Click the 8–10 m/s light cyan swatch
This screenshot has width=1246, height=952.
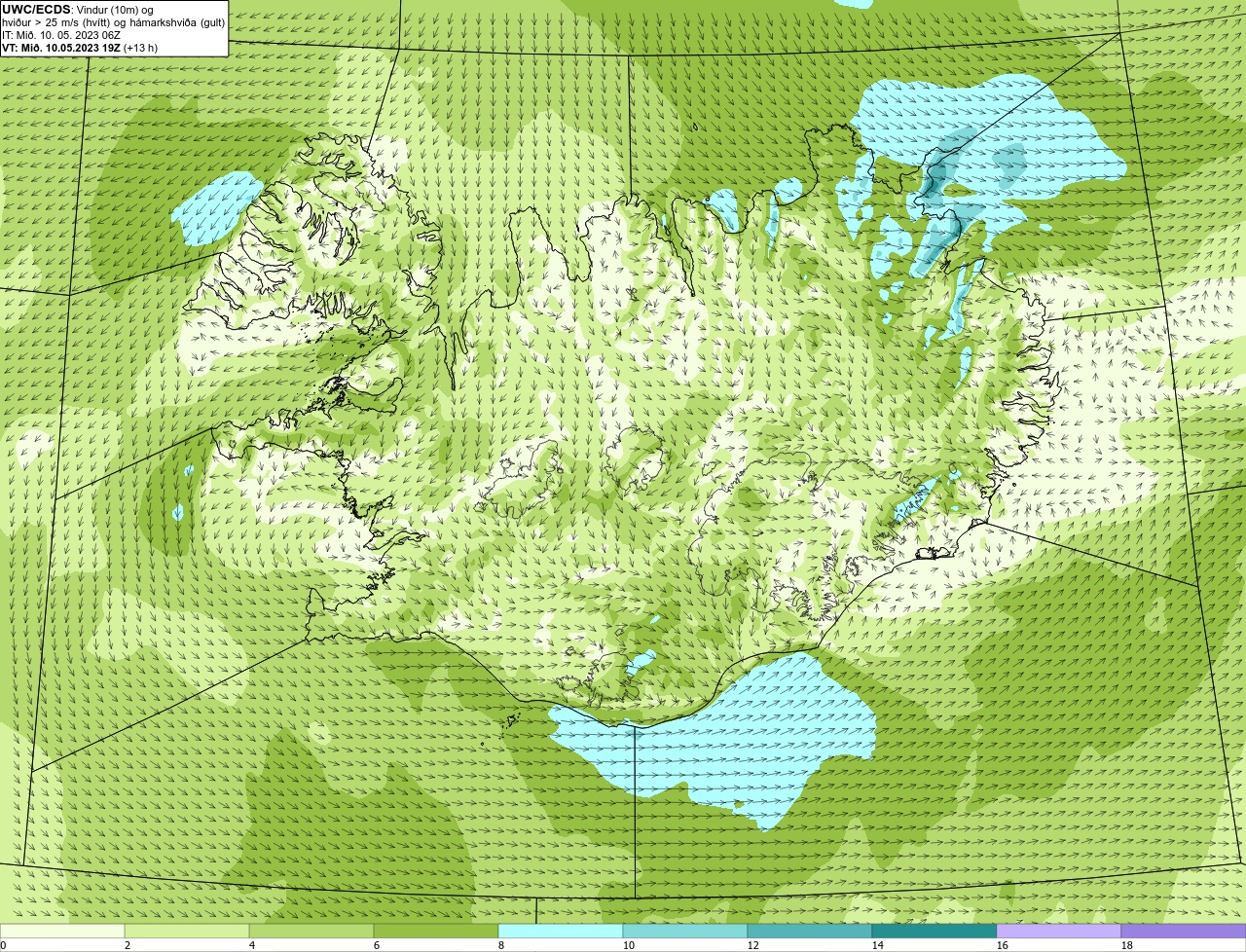point(561,932)
